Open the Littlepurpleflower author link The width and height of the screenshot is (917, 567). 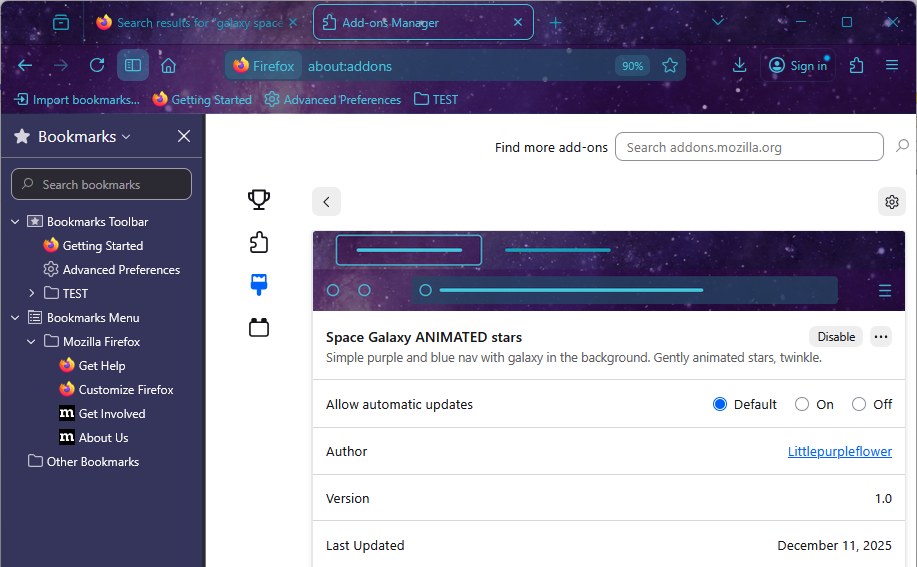(x=839, y=451)
